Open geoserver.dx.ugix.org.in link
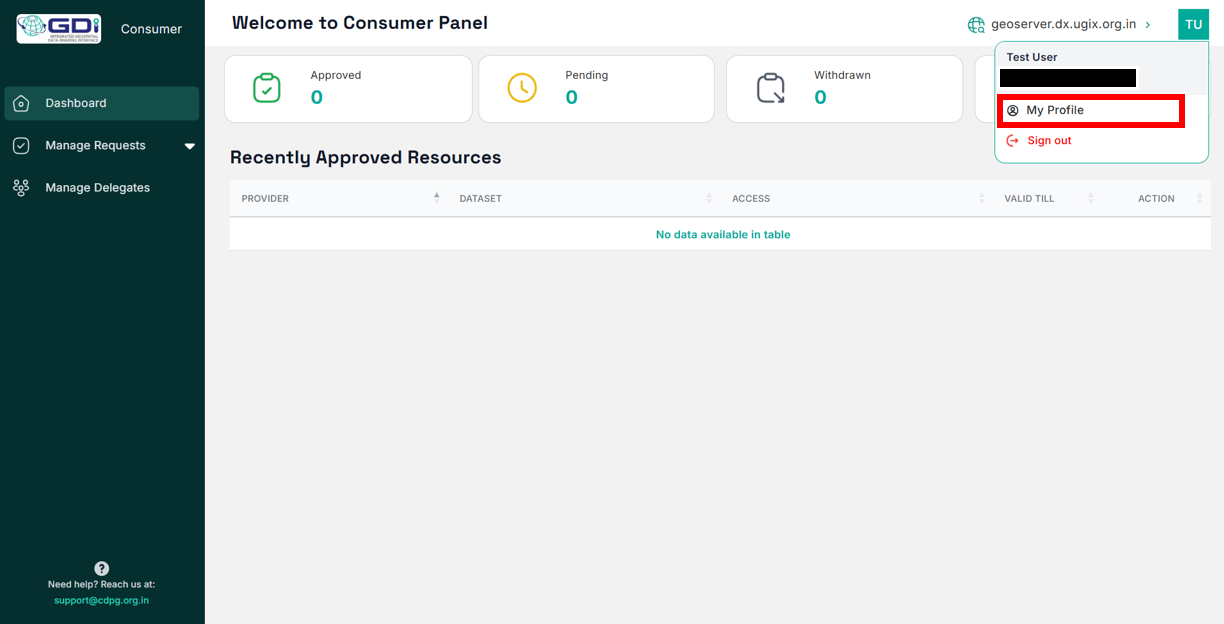Viewport: 1224px width, 624px height. pyautogui.click(x=1062, y=24)
